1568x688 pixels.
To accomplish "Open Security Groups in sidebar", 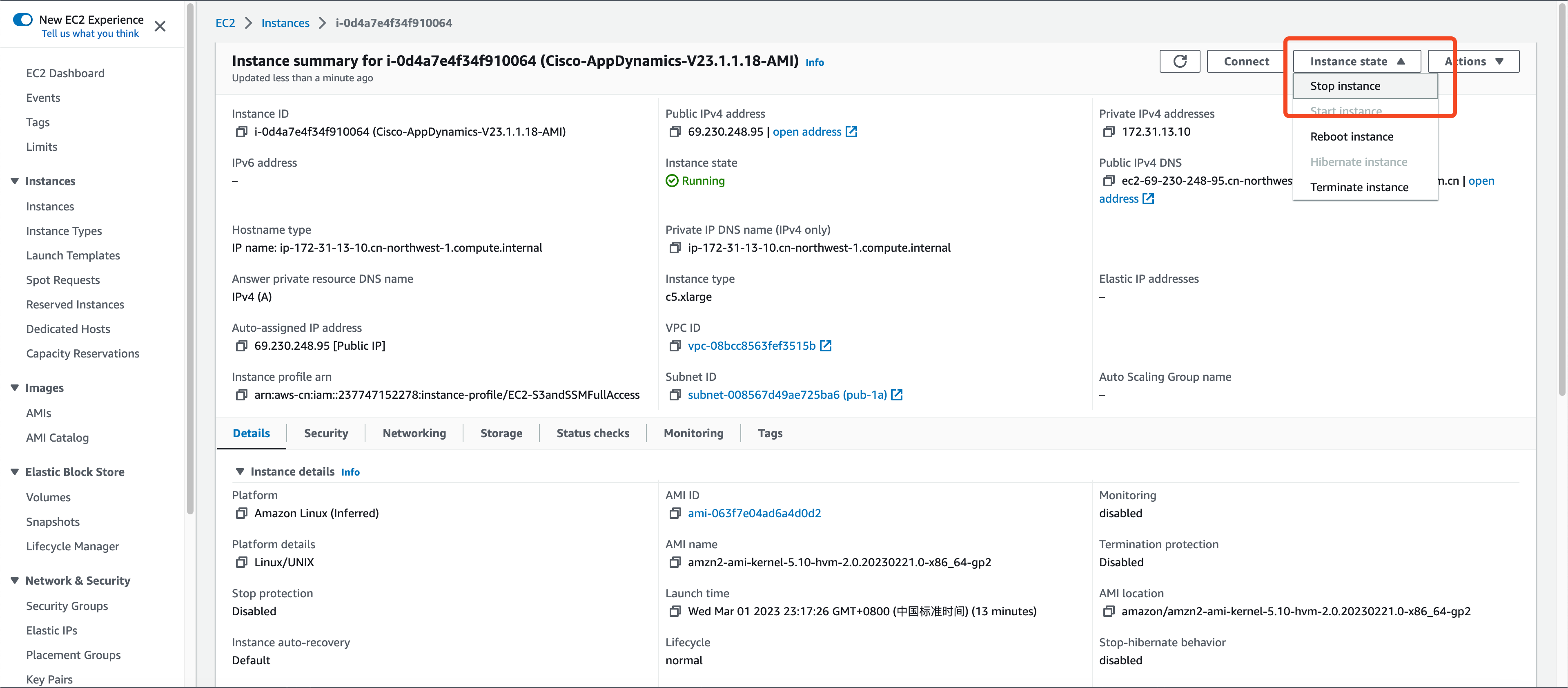I will click(67, 606).
